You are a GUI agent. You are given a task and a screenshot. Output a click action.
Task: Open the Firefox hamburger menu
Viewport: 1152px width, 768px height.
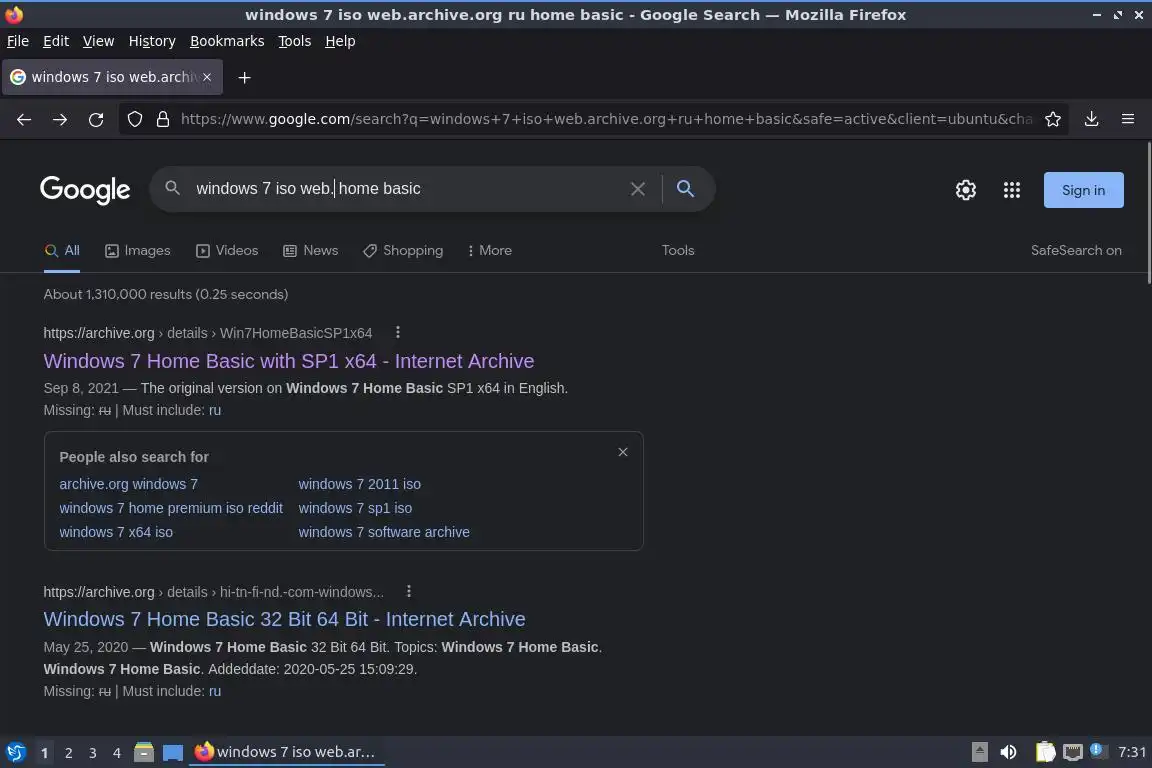1128,119
